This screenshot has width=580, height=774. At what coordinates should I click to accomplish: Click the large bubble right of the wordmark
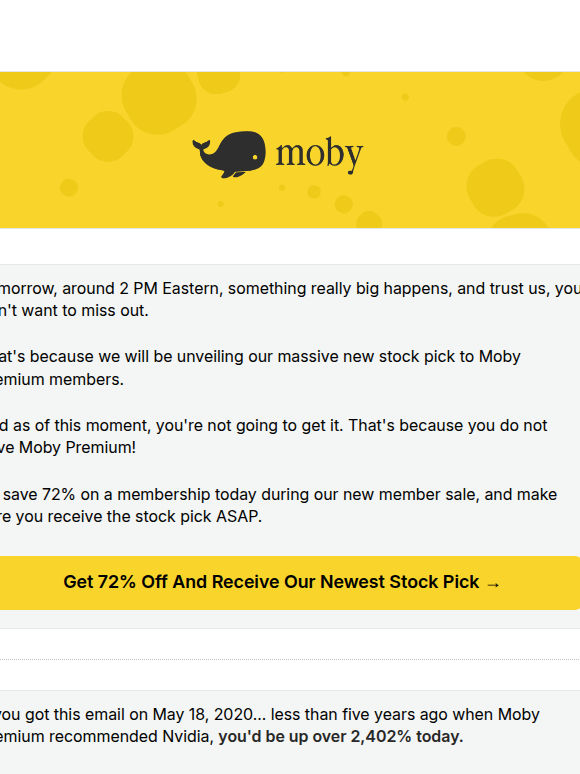pyautogui.click(x=495, y=188)
